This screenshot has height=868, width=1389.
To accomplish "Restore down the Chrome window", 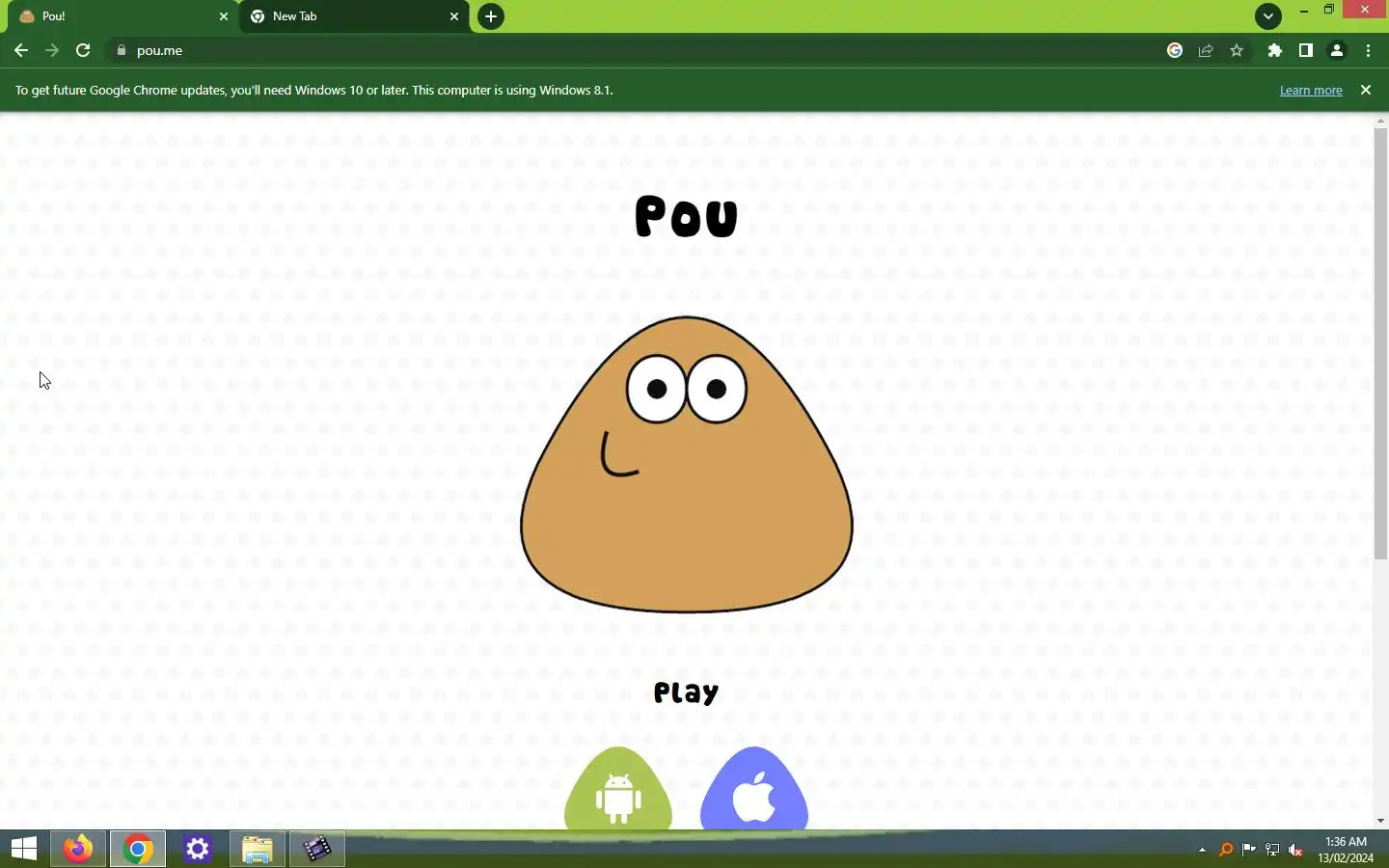I will tap(1329, 10).
